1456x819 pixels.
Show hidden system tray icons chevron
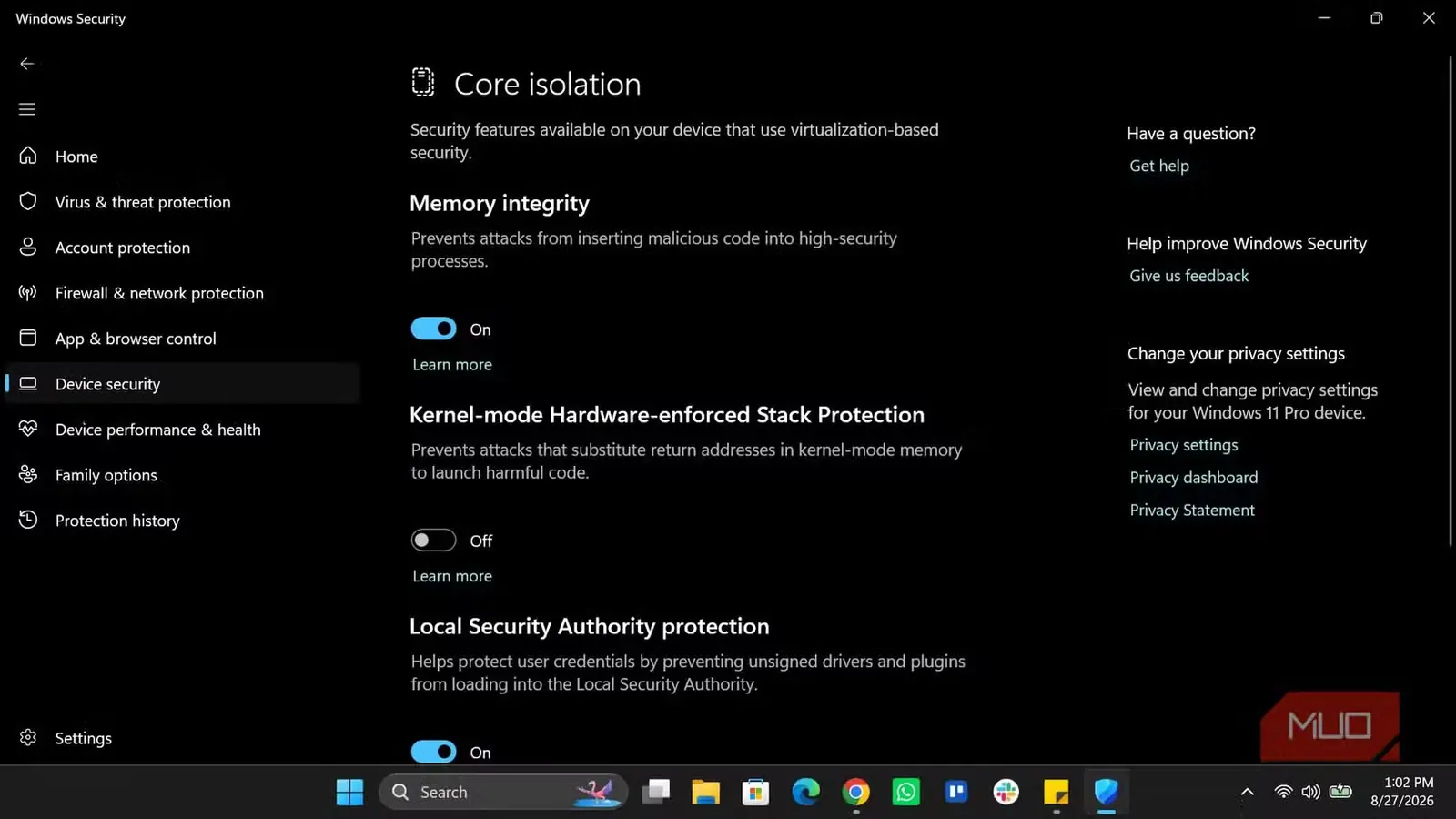click(x=1248, y=792)
